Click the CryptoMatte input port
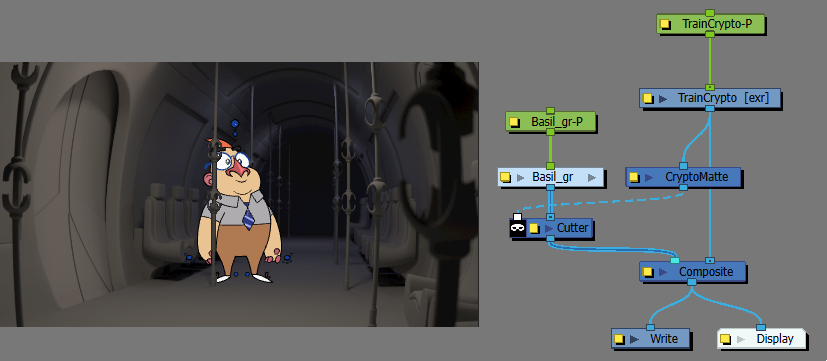This screenshot has width=827, height=361. pyautogui.click(x=683, y=166)
